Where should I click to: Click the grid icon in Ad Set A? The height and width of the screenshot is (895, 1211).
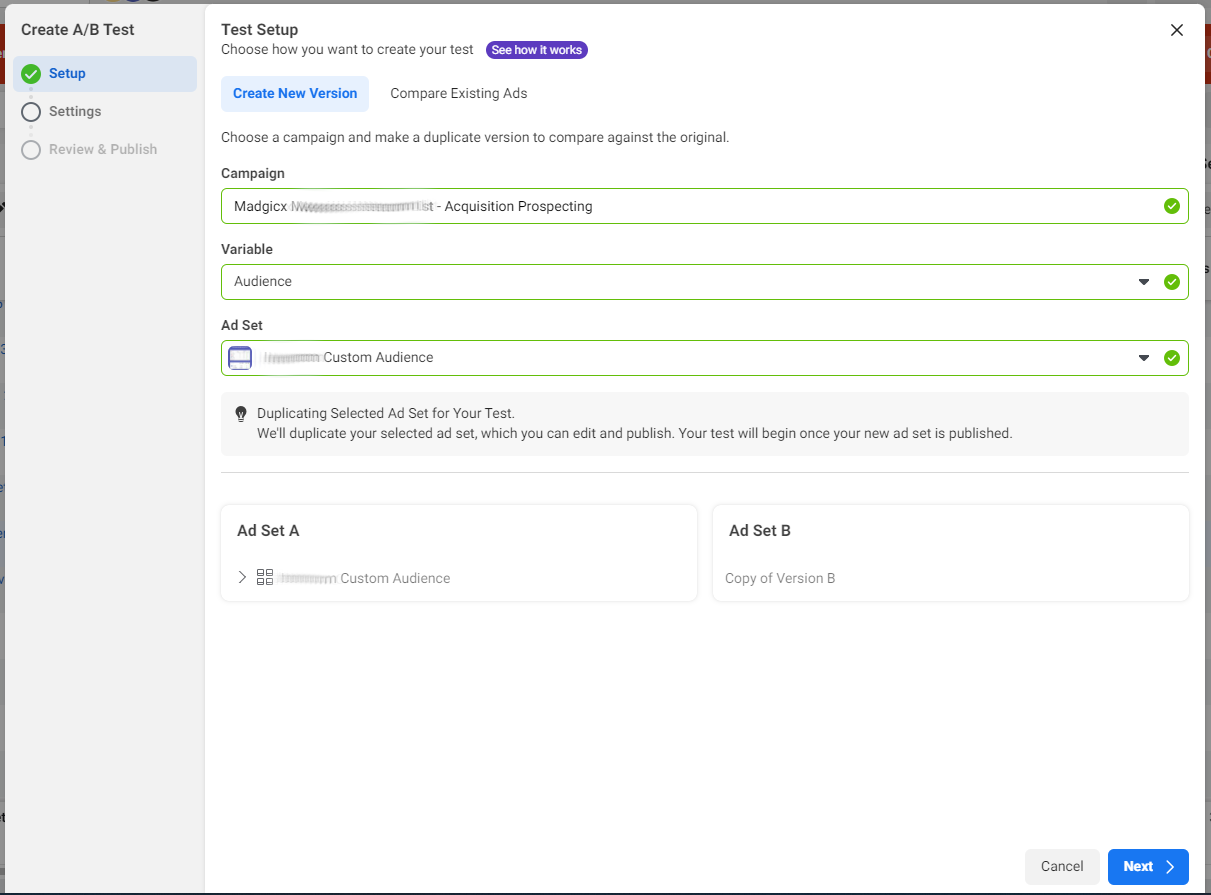tap(265, 577)
